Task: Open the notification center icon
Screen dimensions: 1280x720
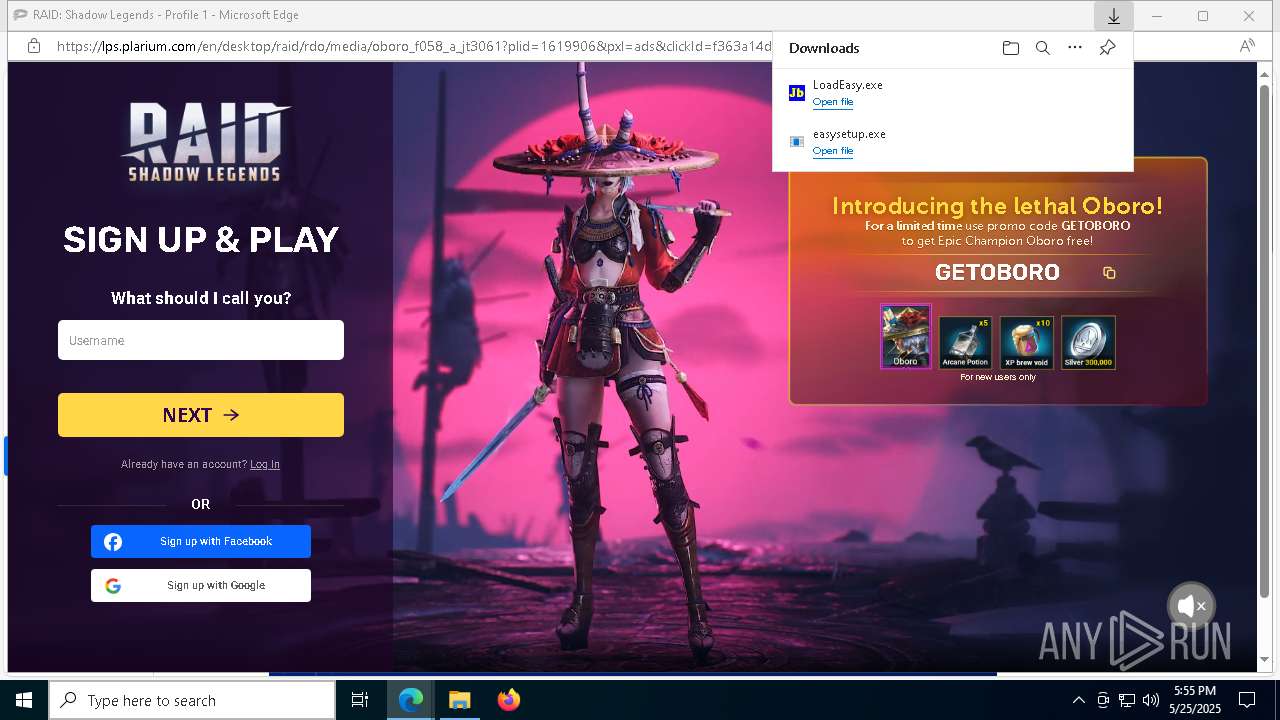Action: tap(1247, 700)
